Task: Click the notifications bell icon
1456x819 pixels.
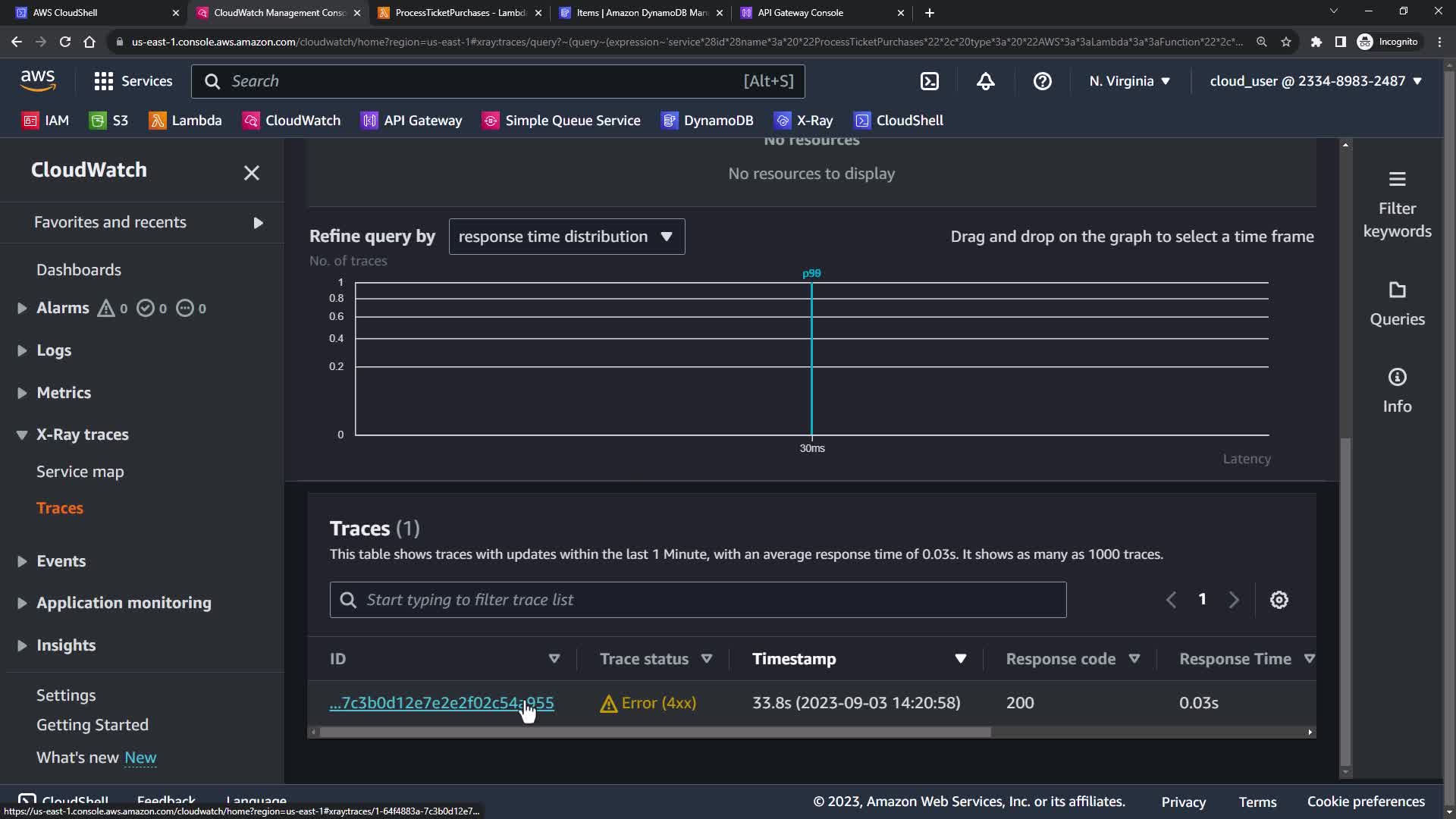Action: coord(986,81)
